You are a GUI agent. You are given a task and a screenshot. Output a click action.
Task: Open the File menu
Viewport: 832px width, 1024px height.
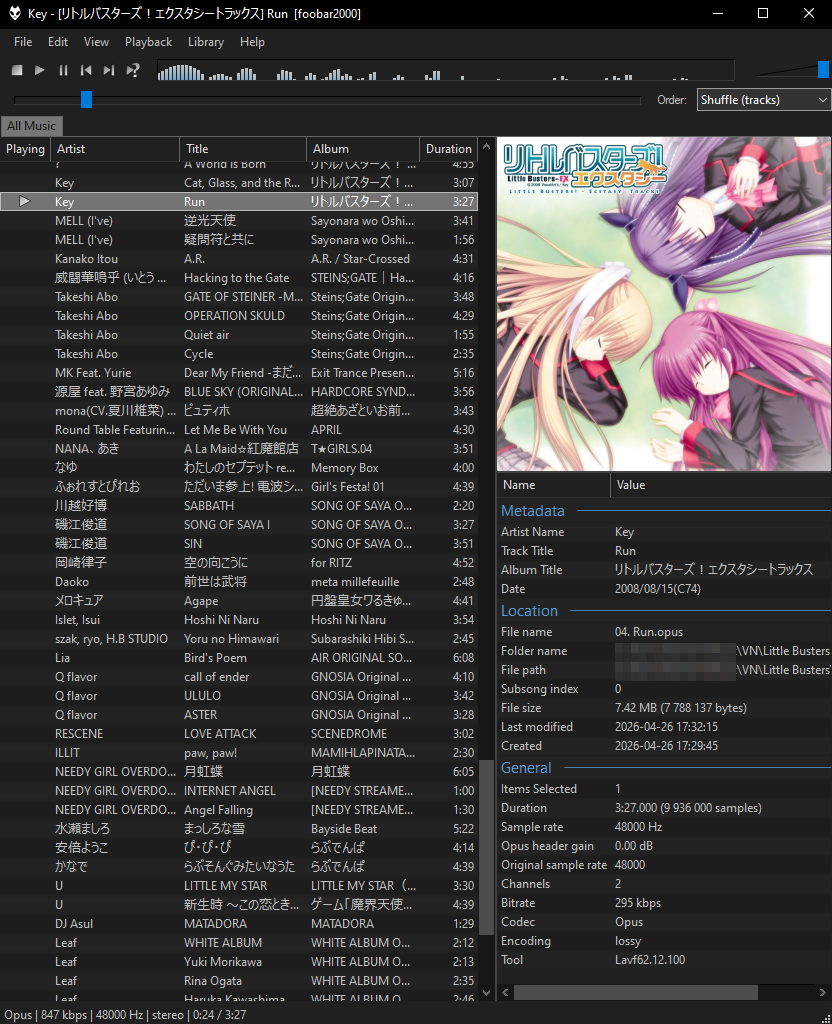[x=23, y=42]
